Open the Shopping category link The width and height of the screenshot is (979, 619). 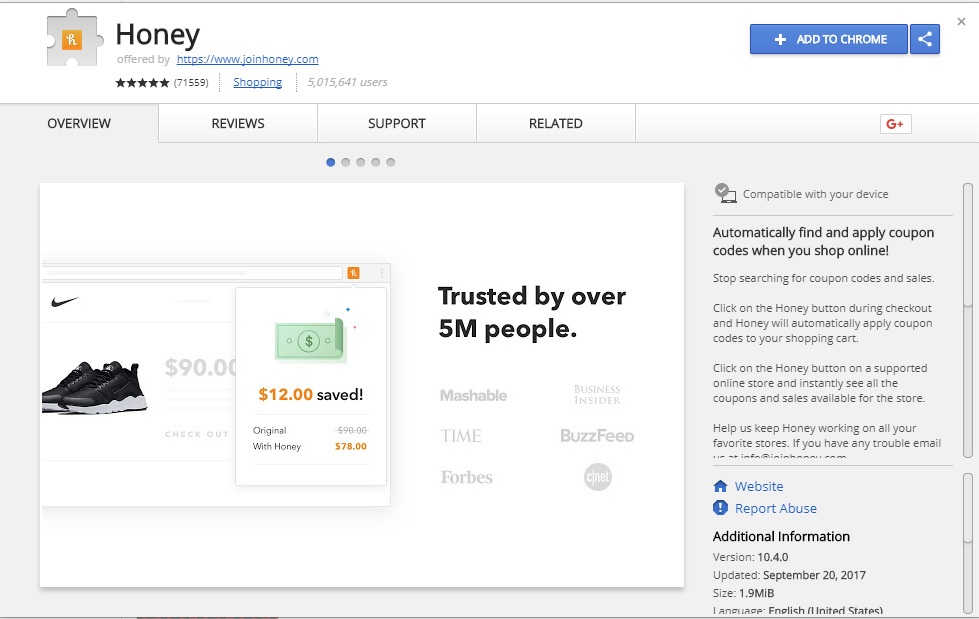[257, 82]
